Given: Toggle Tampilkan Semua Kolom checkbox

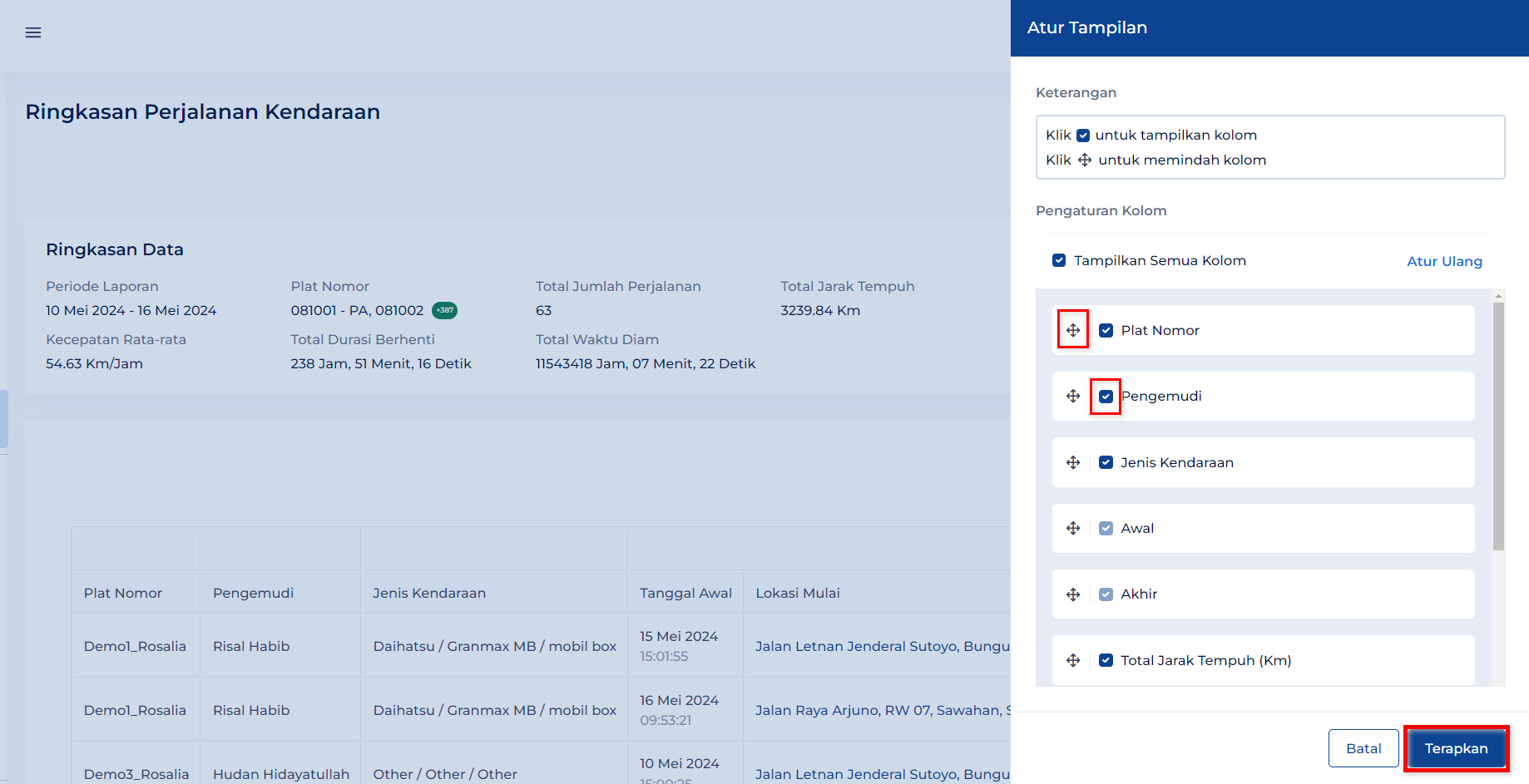Looking at the screenshot, I should coord(1059,260).
